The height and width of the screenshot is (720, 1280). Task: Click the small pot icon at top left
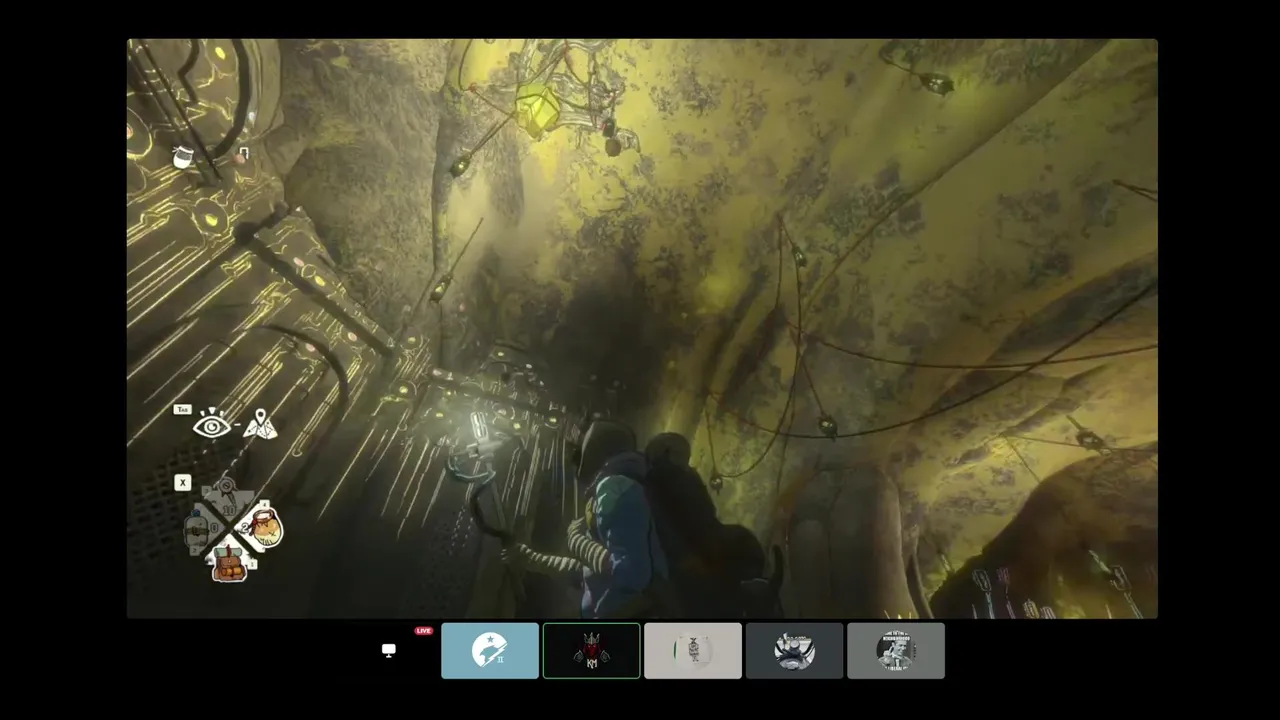pyautogui.click(x=182, y=157)
